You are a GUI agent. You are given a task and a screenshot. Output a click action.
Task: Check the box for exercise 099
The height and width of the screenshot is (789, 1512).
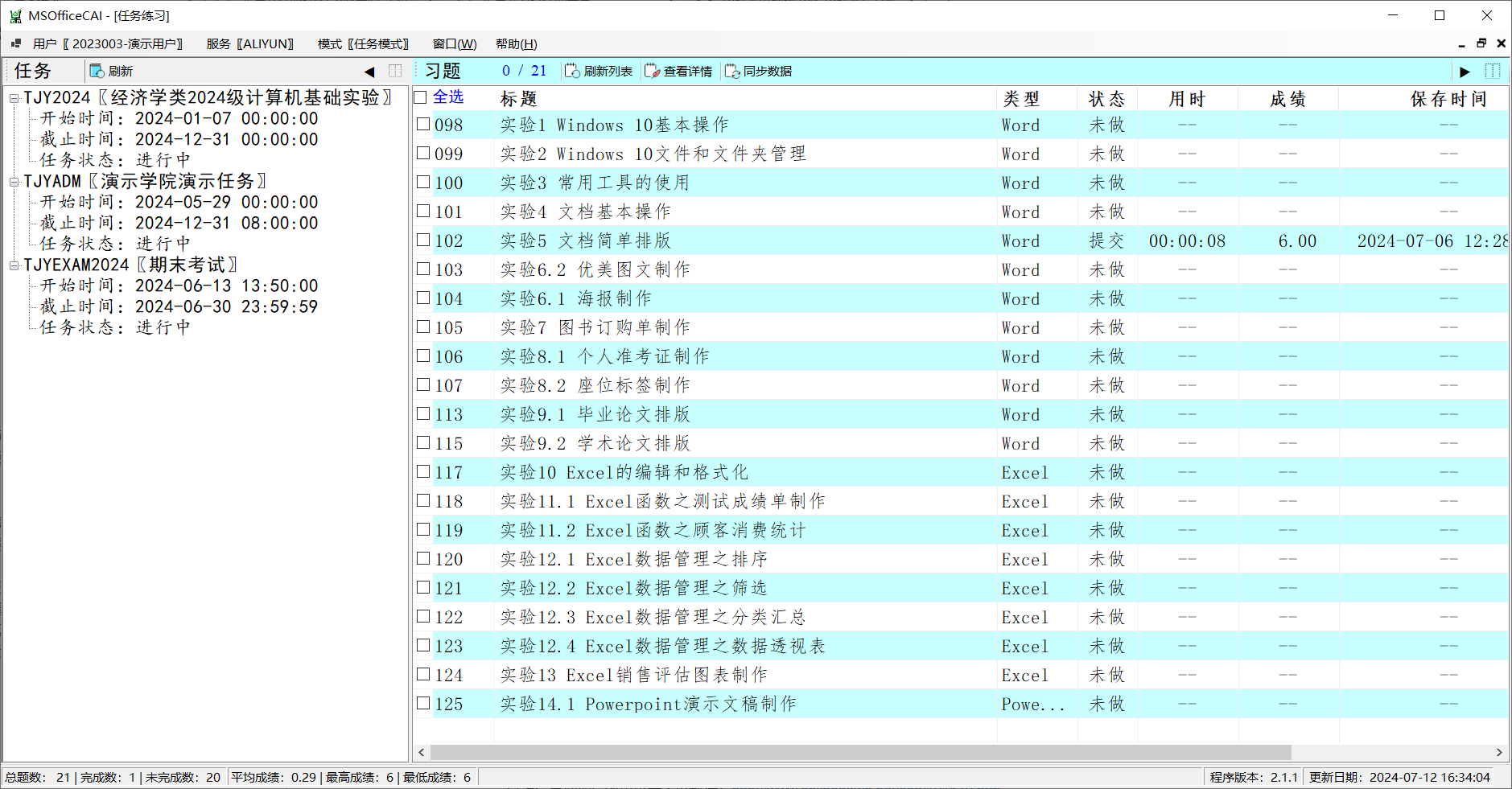click(x=423, y=153)
